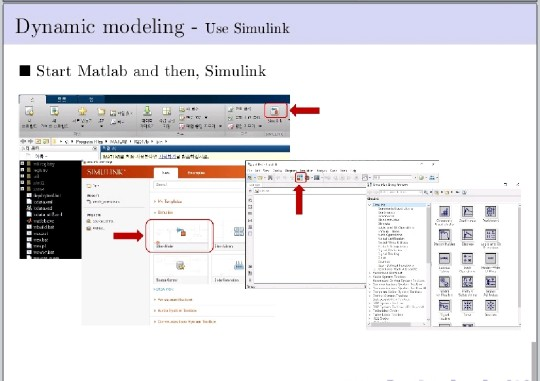Image resolution: width=540 pixels, height=381 pixels.
Task: Switch to the third MATLAB ribbon tab
Action: click(x=91, y=100)
